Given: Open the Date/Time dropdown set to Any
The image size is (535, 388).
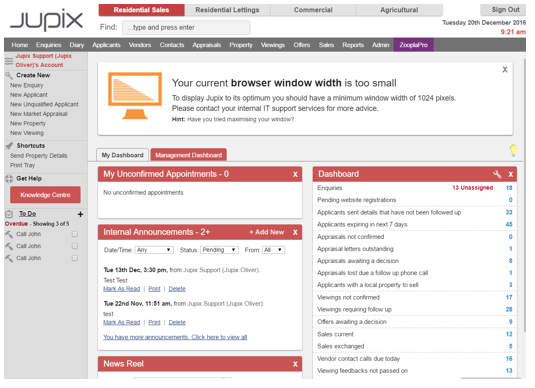Looking at the screenshot, I should tap(154, 250).
